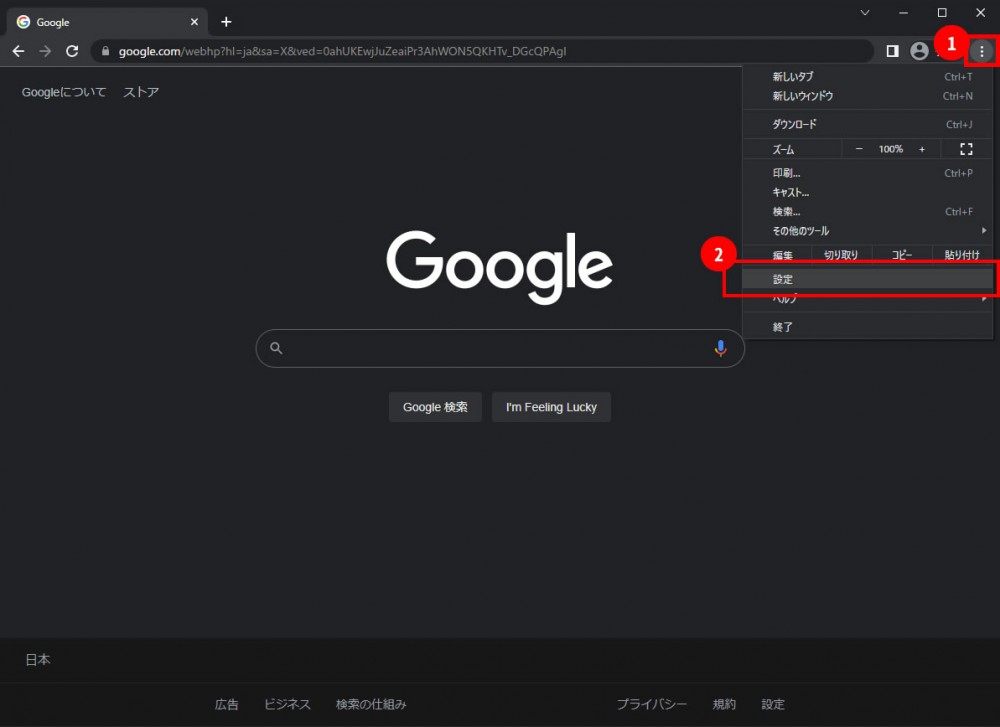Open 設定 in the page footer
The height and width of the screenshot is (727, 1000).
(x=772, y=705)
